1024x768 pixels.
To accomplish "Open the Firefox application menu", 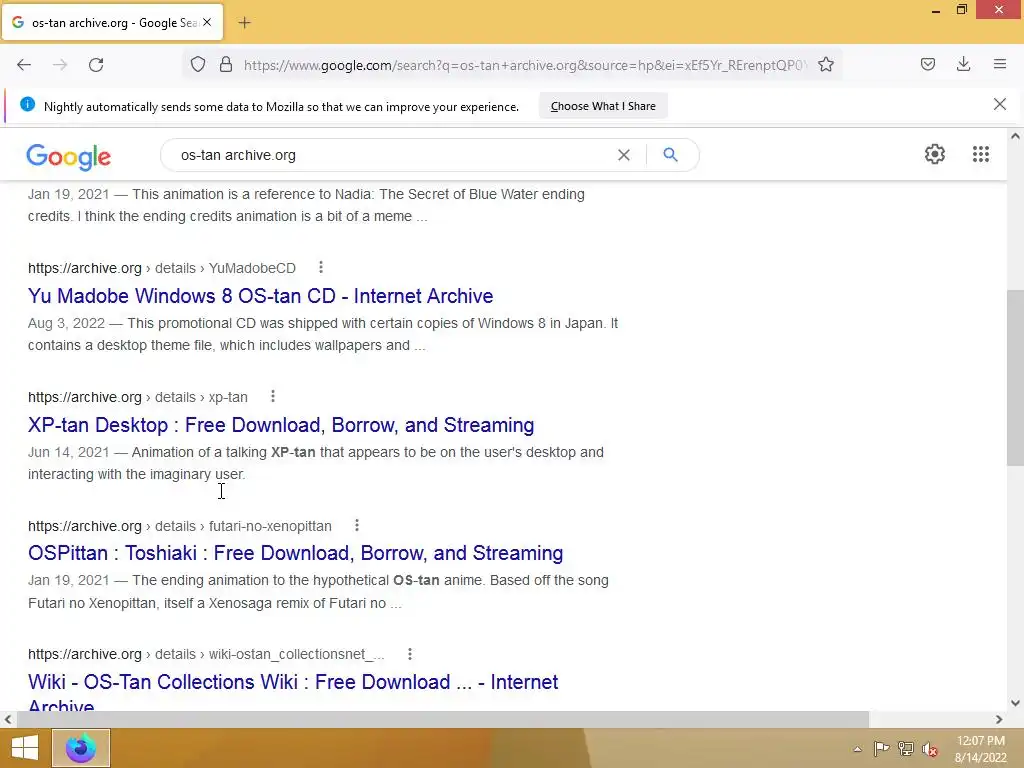I will [x=1000, y=64].
